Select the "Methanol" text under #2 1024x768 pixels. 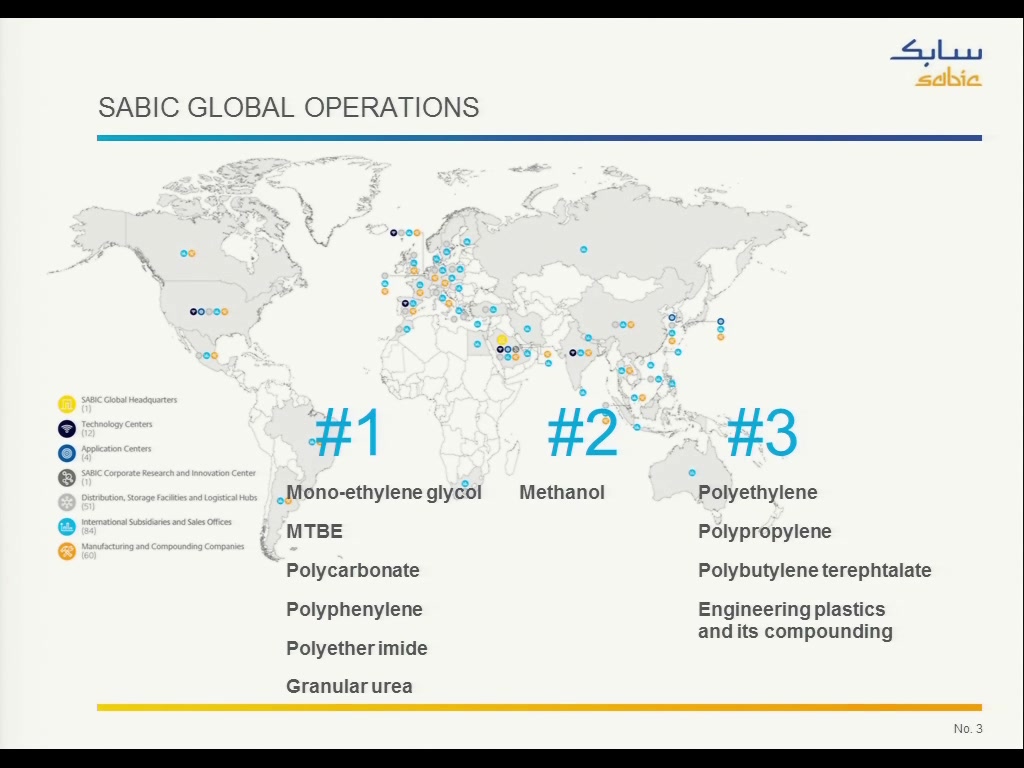[x=562, y=492]
